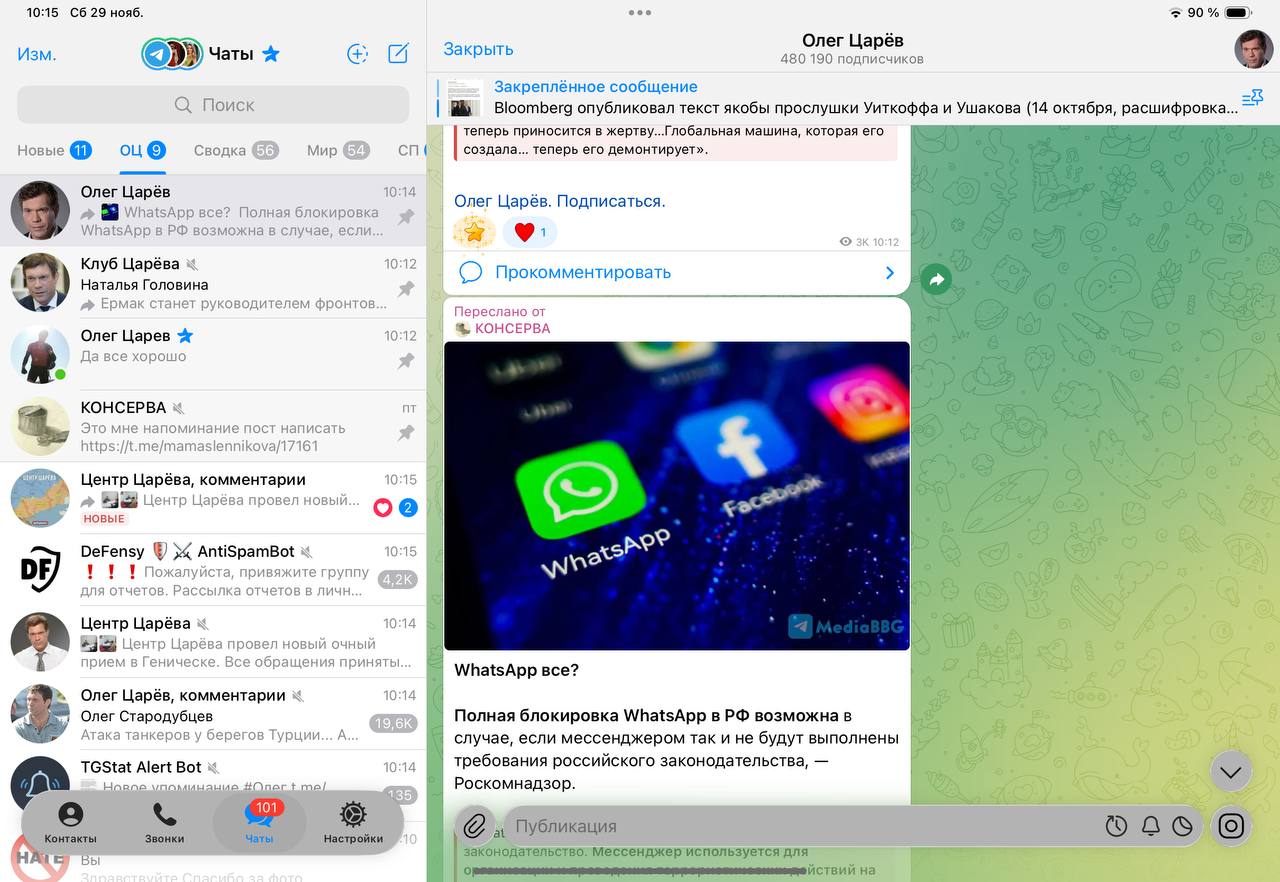This screenshot has width=1280, height=882.
Task: Open comments via chevron next to Прокомментировать
Action: pyautogui.click(x=888, y=272)
